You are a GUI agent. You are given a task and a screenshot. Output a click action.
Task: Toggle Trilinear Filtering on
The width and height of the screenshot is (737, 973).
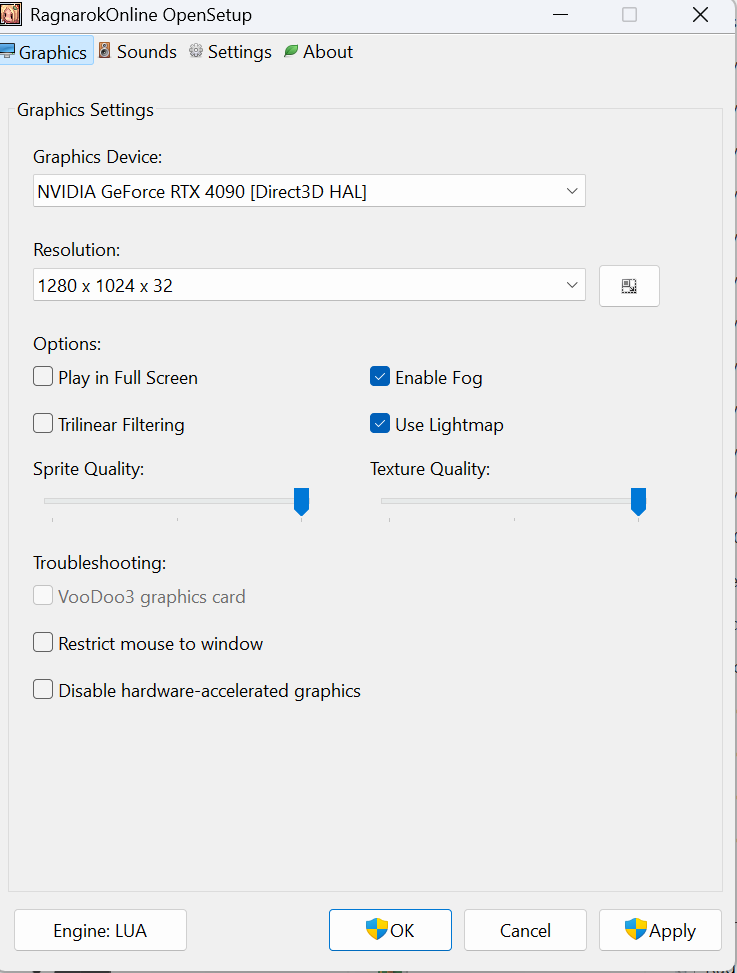click(x=43, y=424)
